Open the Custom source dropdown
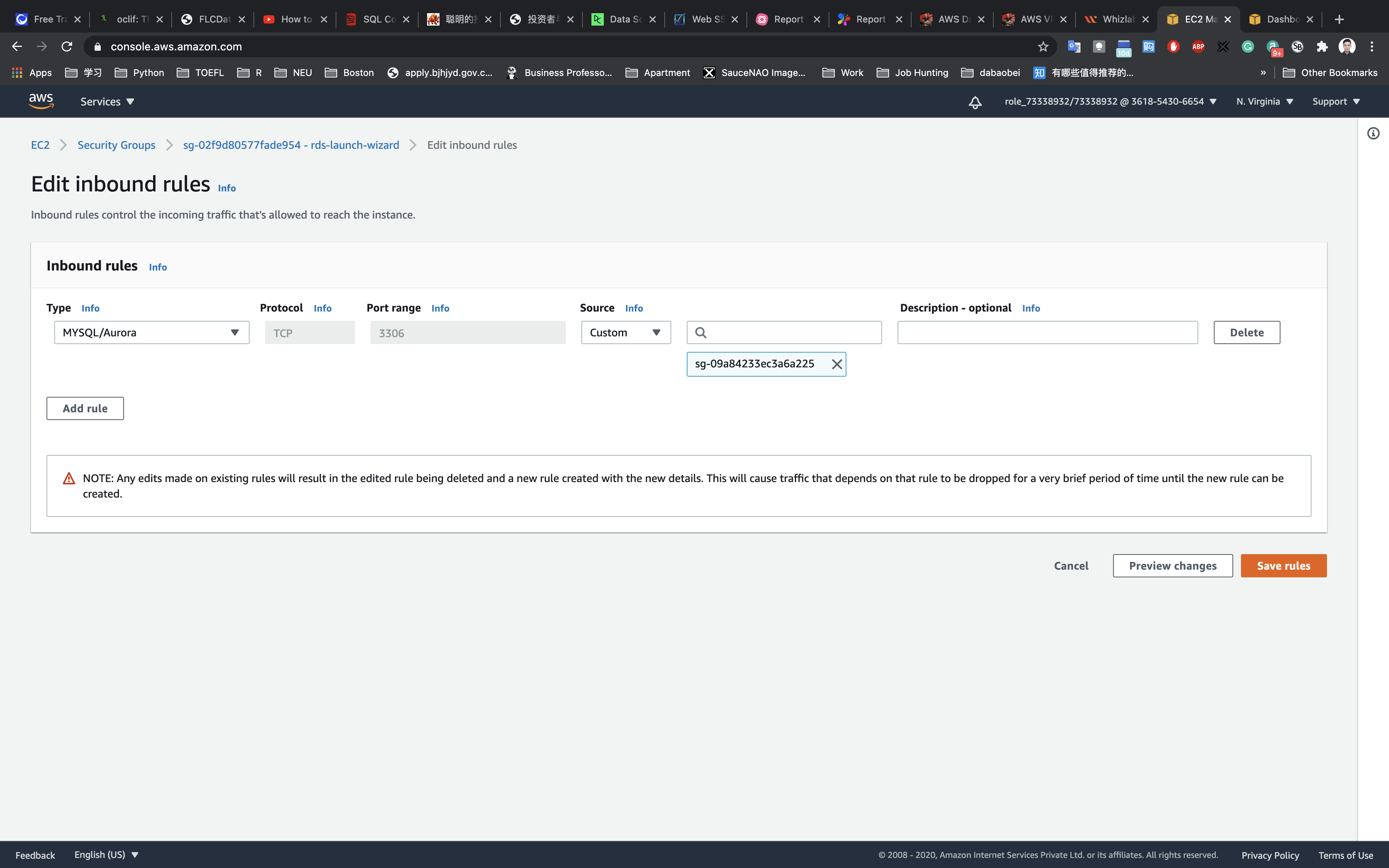 pos(626,332)
